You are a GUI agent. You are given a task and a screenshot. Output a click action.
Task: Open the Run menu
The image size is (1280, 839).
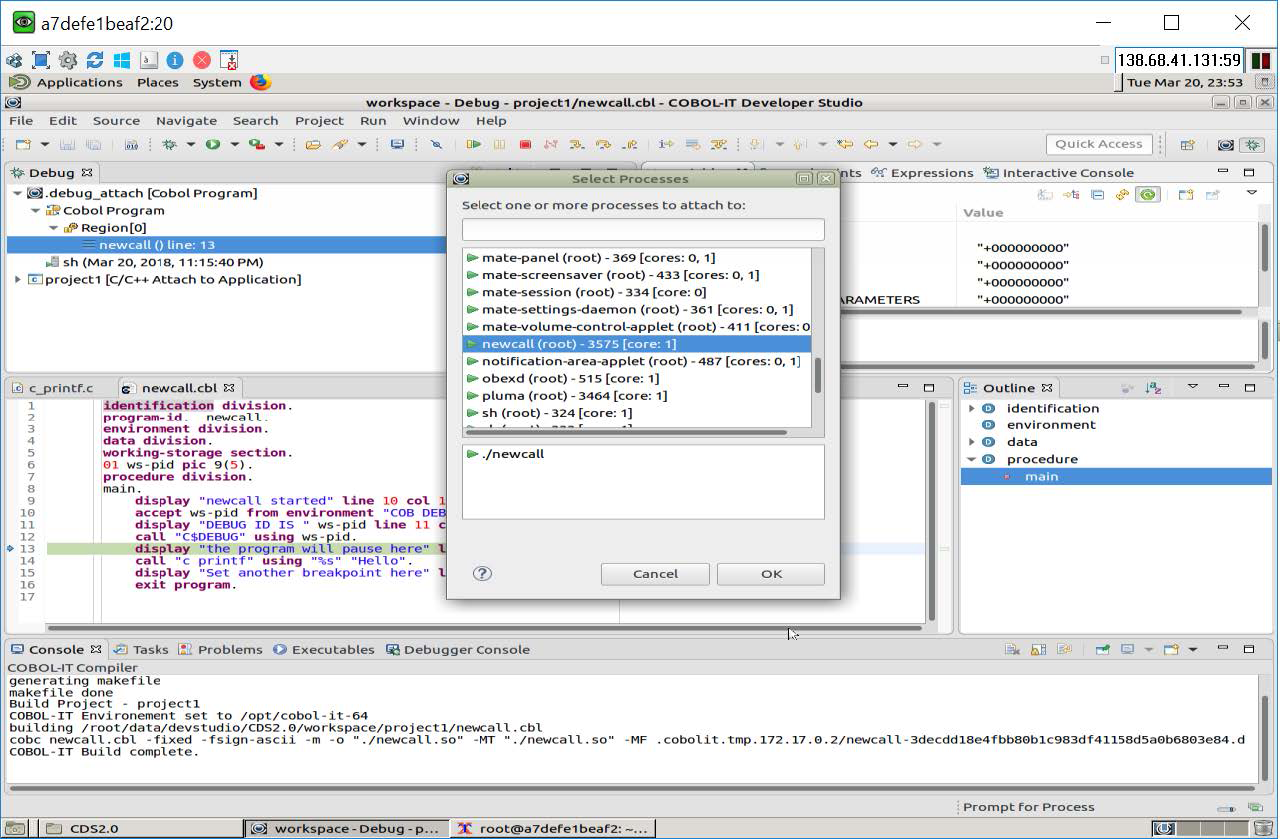[372, 120]
